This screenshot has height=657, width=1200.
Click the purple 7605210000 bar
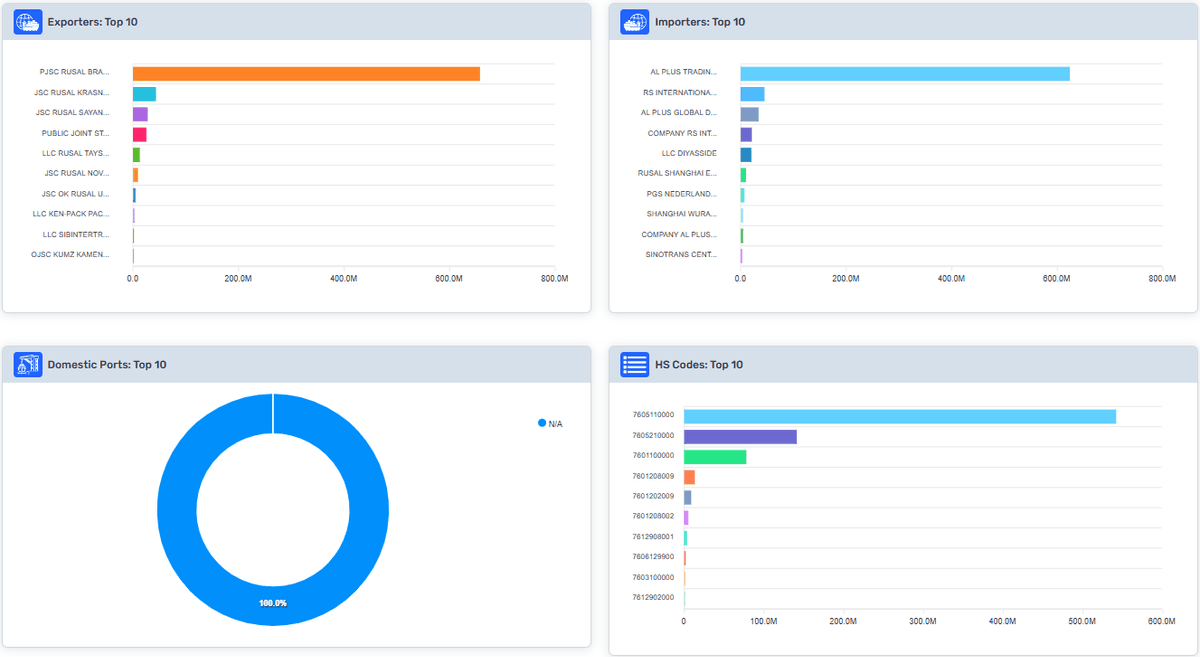tap(740, 437)
